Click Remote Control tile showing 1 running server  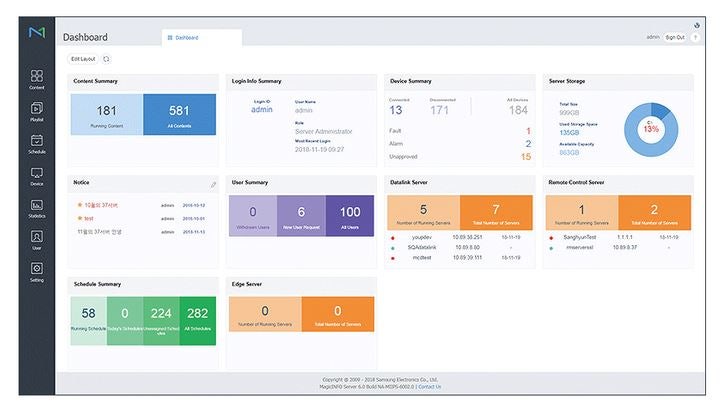click(582, 212)
